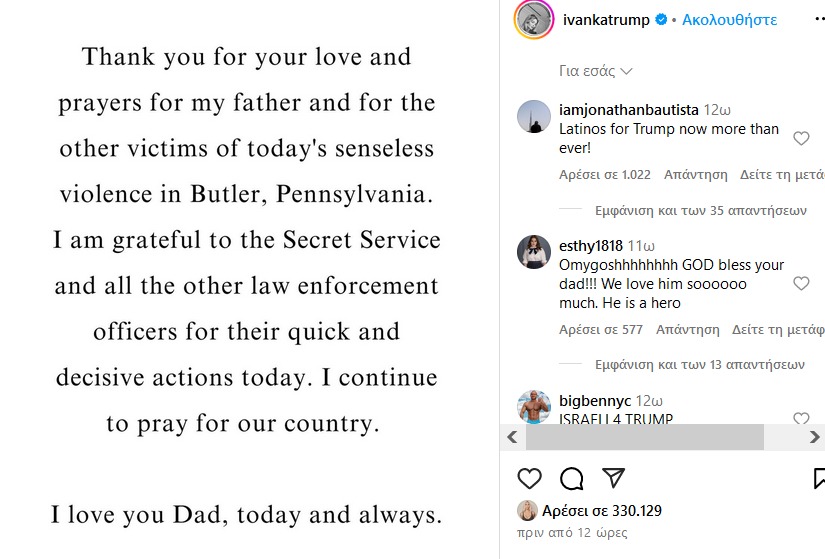Click the blue verified badge
825x559 pixels.
point(661,20)
